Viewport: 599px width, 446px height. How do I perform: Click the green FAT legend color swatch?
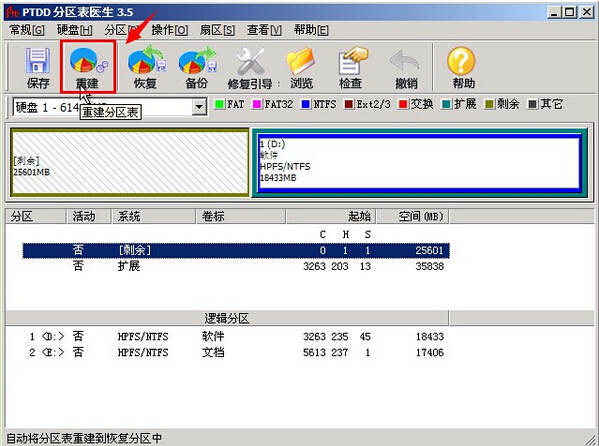pyautogui.click(x=220, y=104)
